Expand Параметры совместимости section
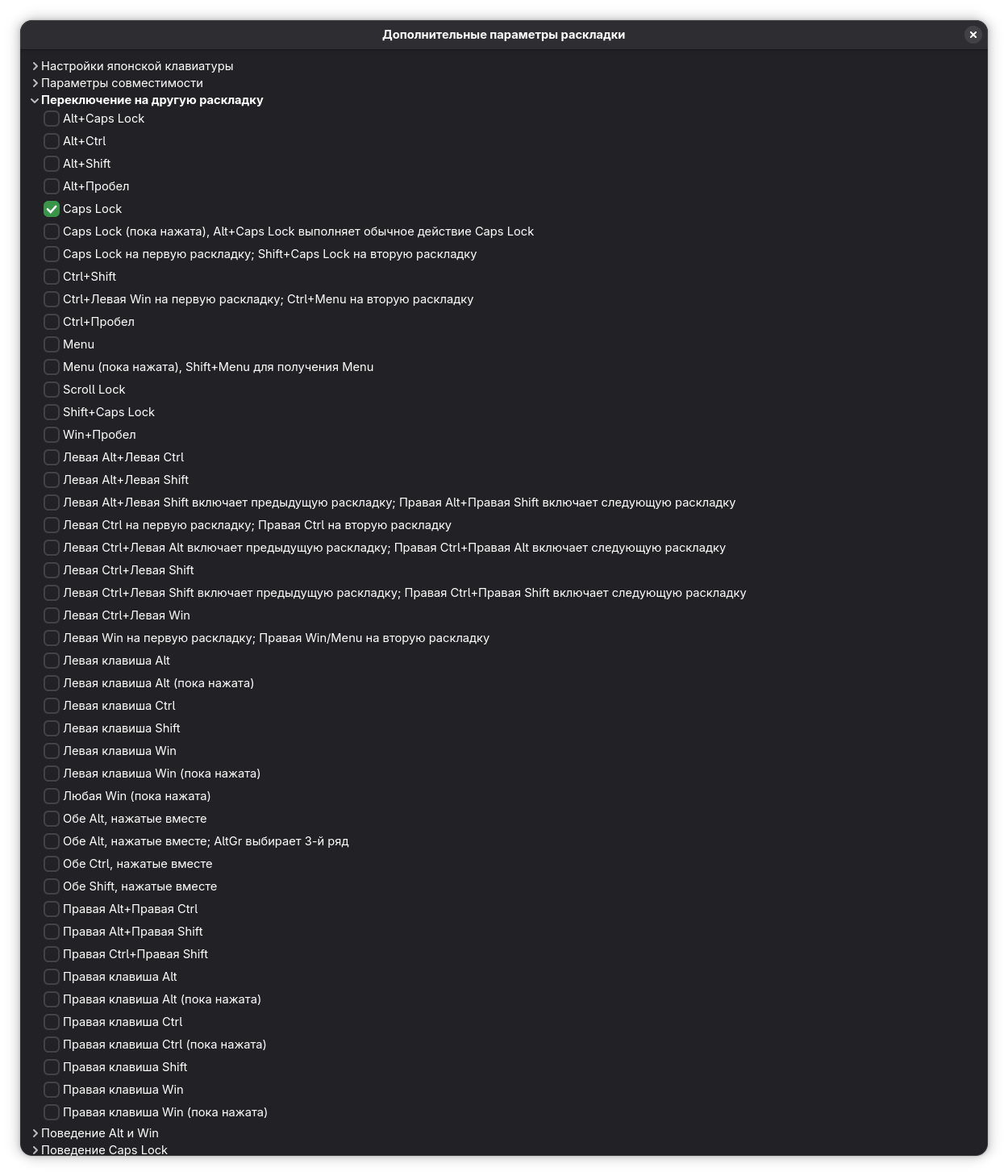1008x1176 pixels. [x=35, y=83]
